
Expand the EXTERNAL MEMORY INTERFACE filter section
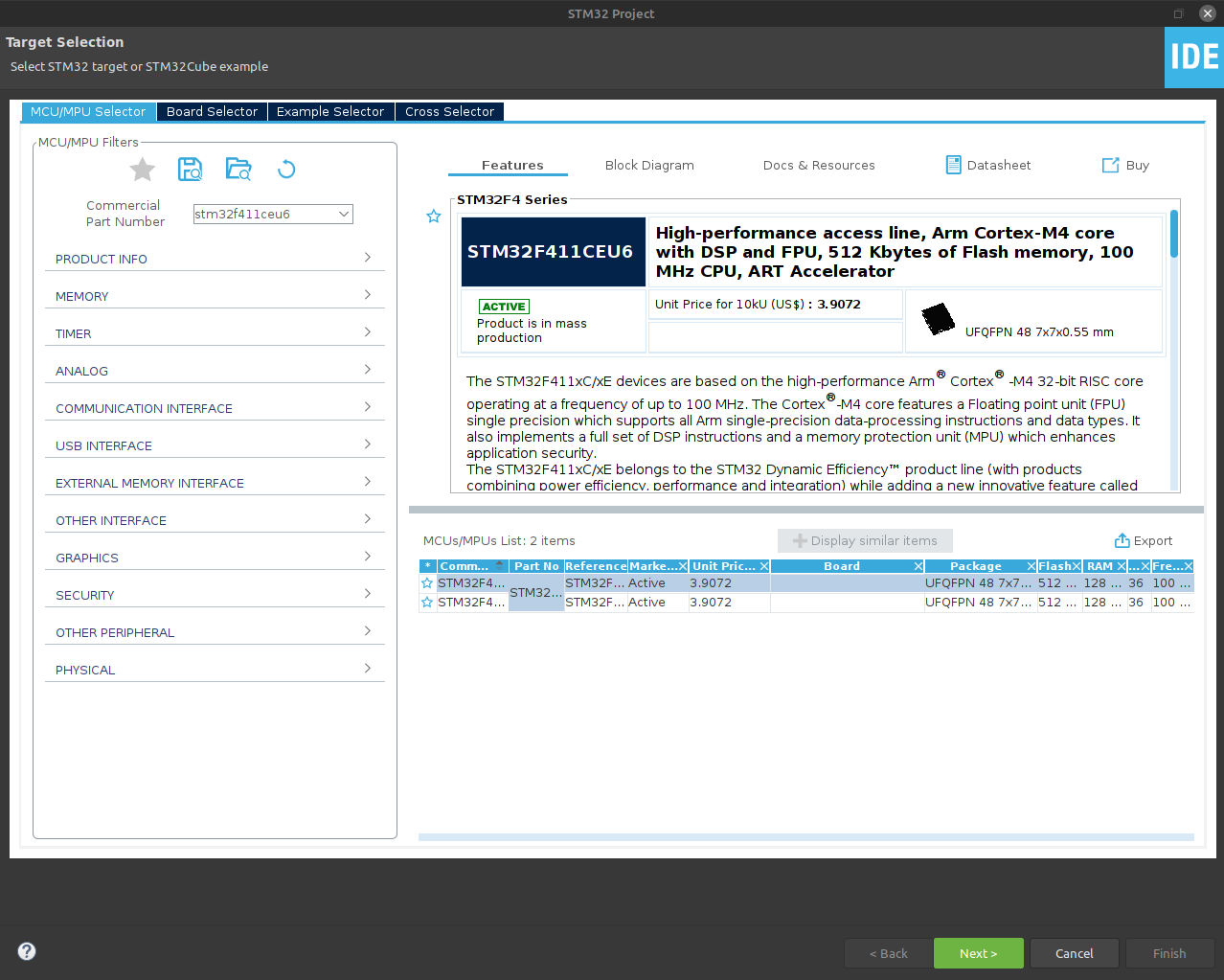pyautogui.click(x=215, y=483)
